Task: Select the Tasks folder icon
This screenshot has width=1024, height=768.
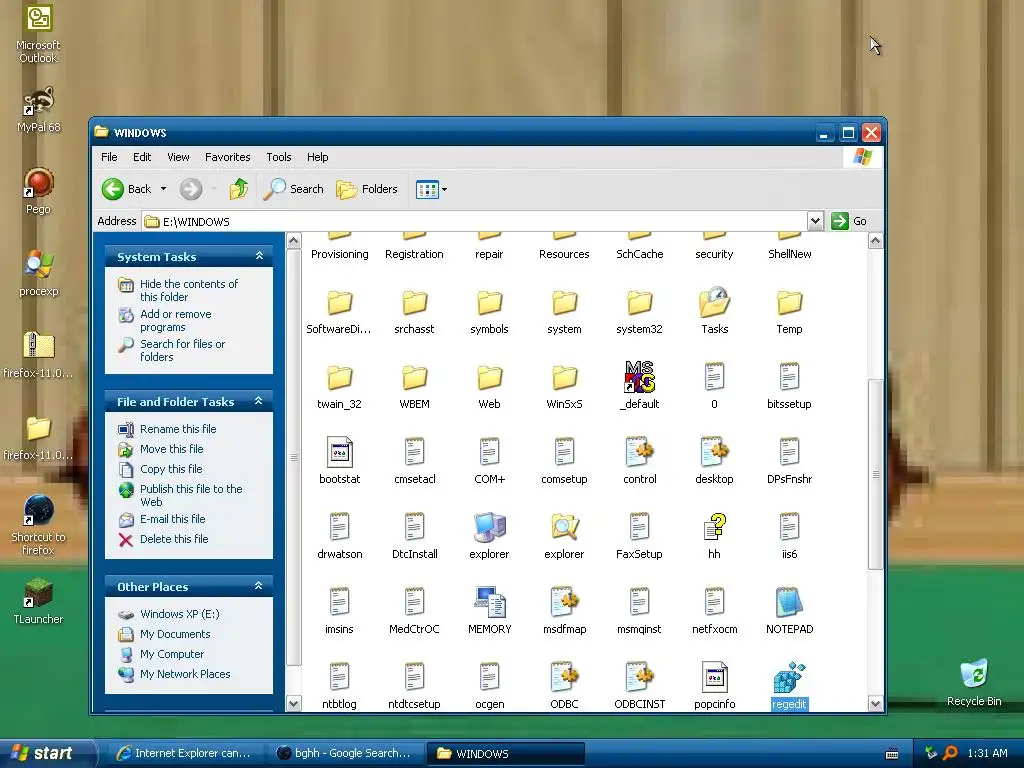Action: tap(714, 302)
